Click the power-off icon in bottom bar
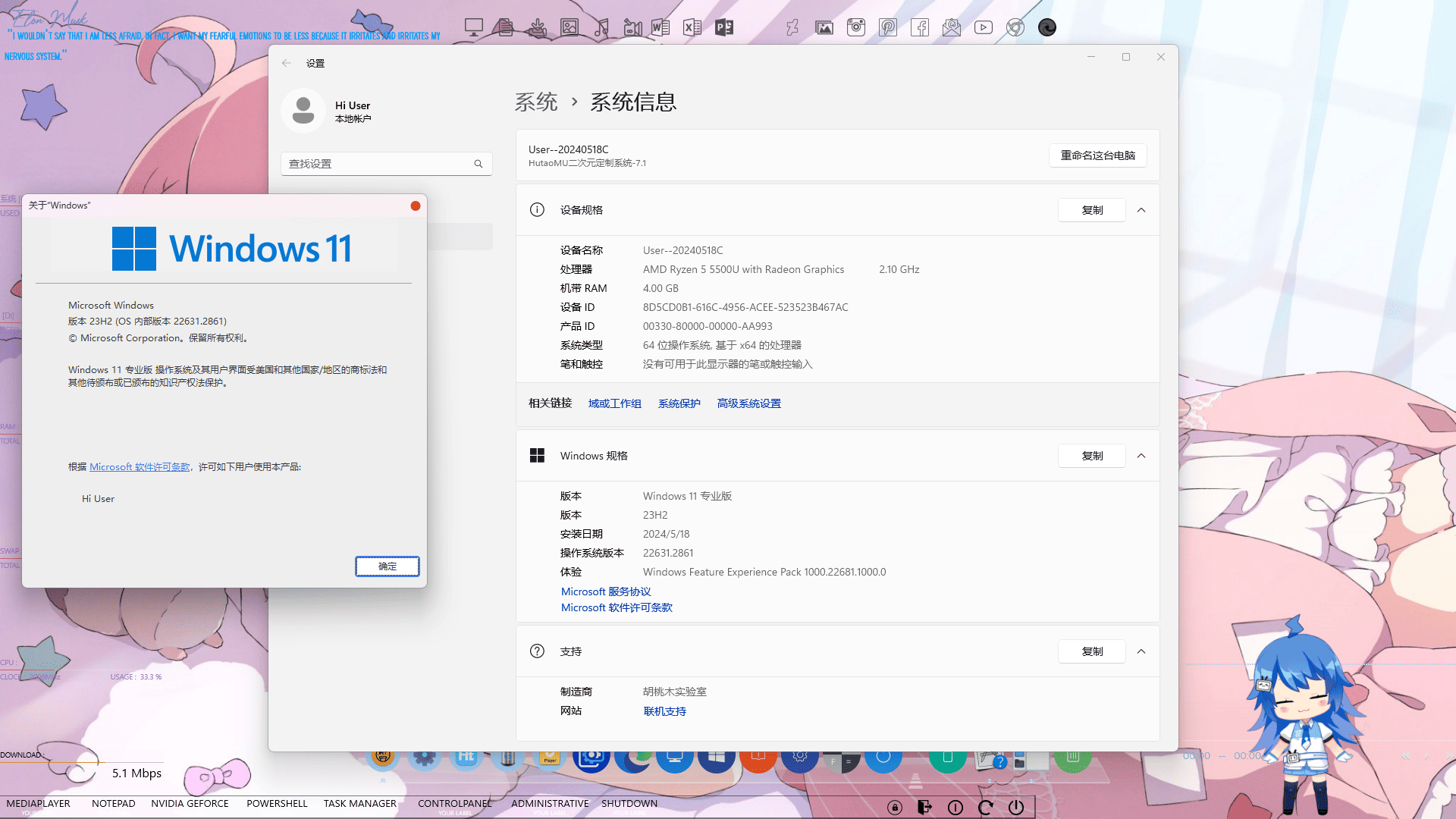This screenshot has height=819, width=1456. click(1016, 808)
